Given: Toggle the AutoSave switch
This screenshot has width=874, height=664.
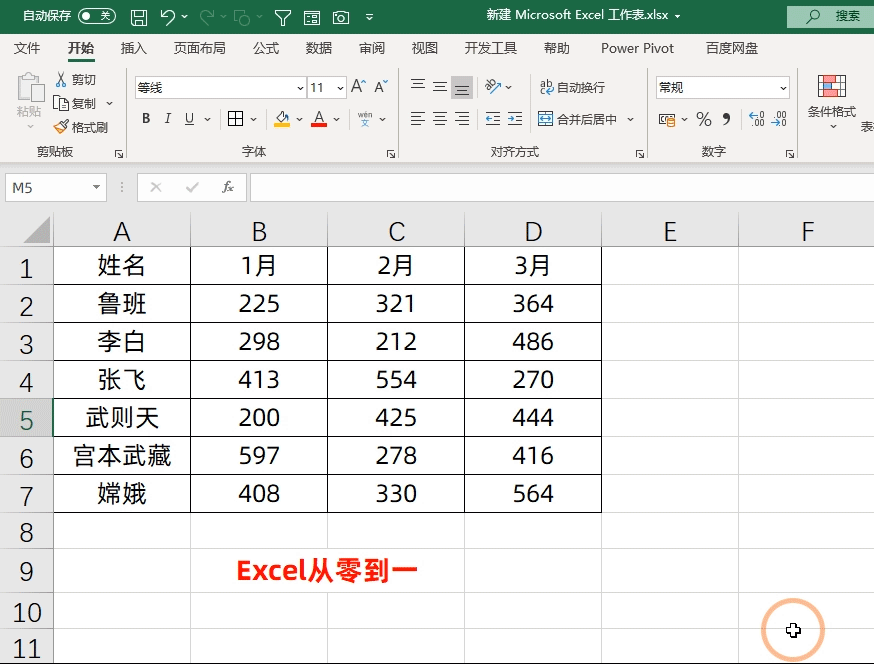Looking at the screenshot, I should (x=96, y=16).
